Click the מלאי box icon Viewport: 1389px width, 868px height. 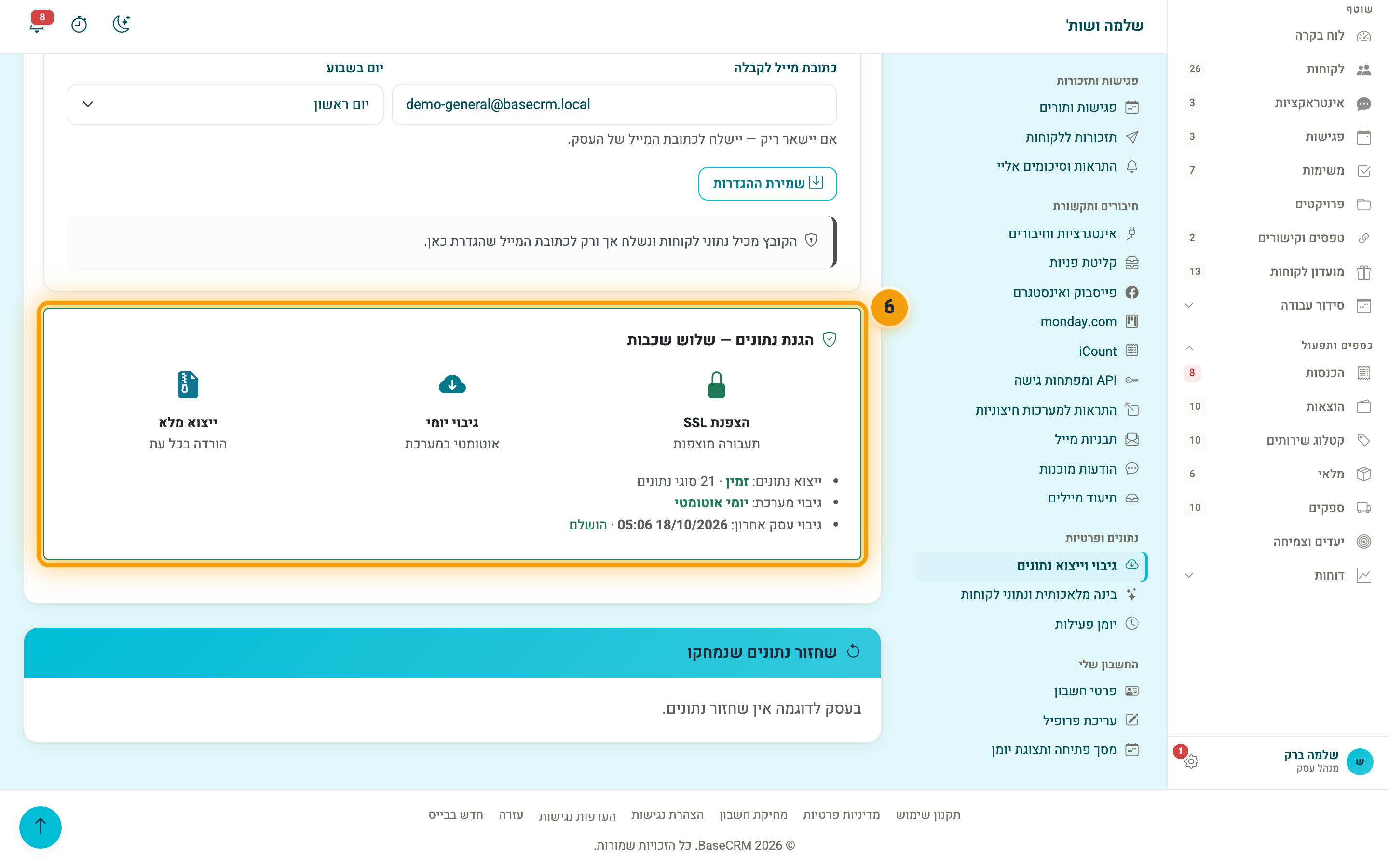coord(1364,474)
